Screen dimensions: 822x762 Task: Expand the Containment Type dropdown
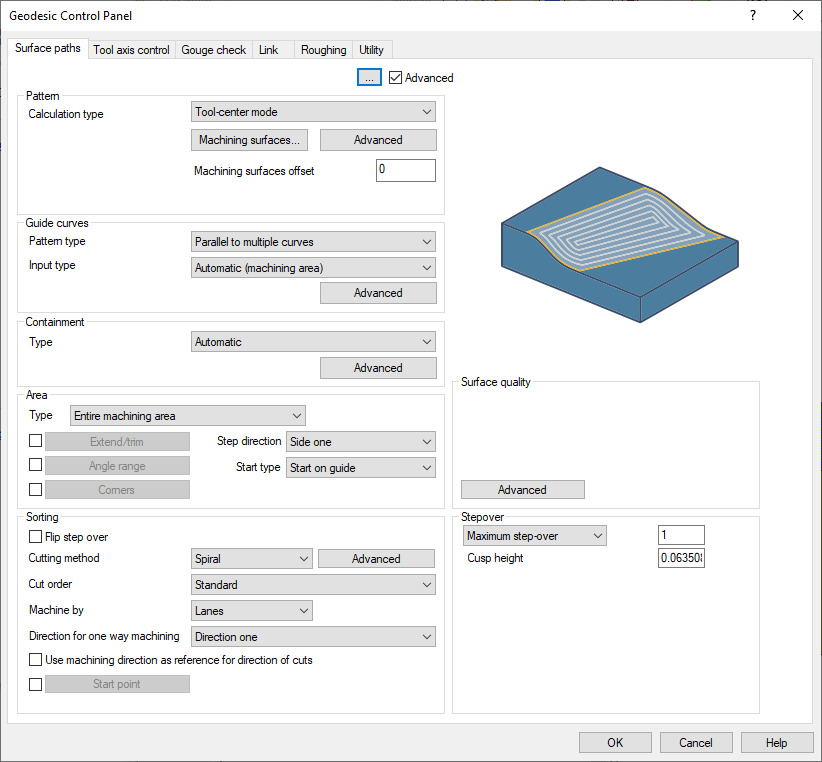pyautogui.click(x=313, y=342)
